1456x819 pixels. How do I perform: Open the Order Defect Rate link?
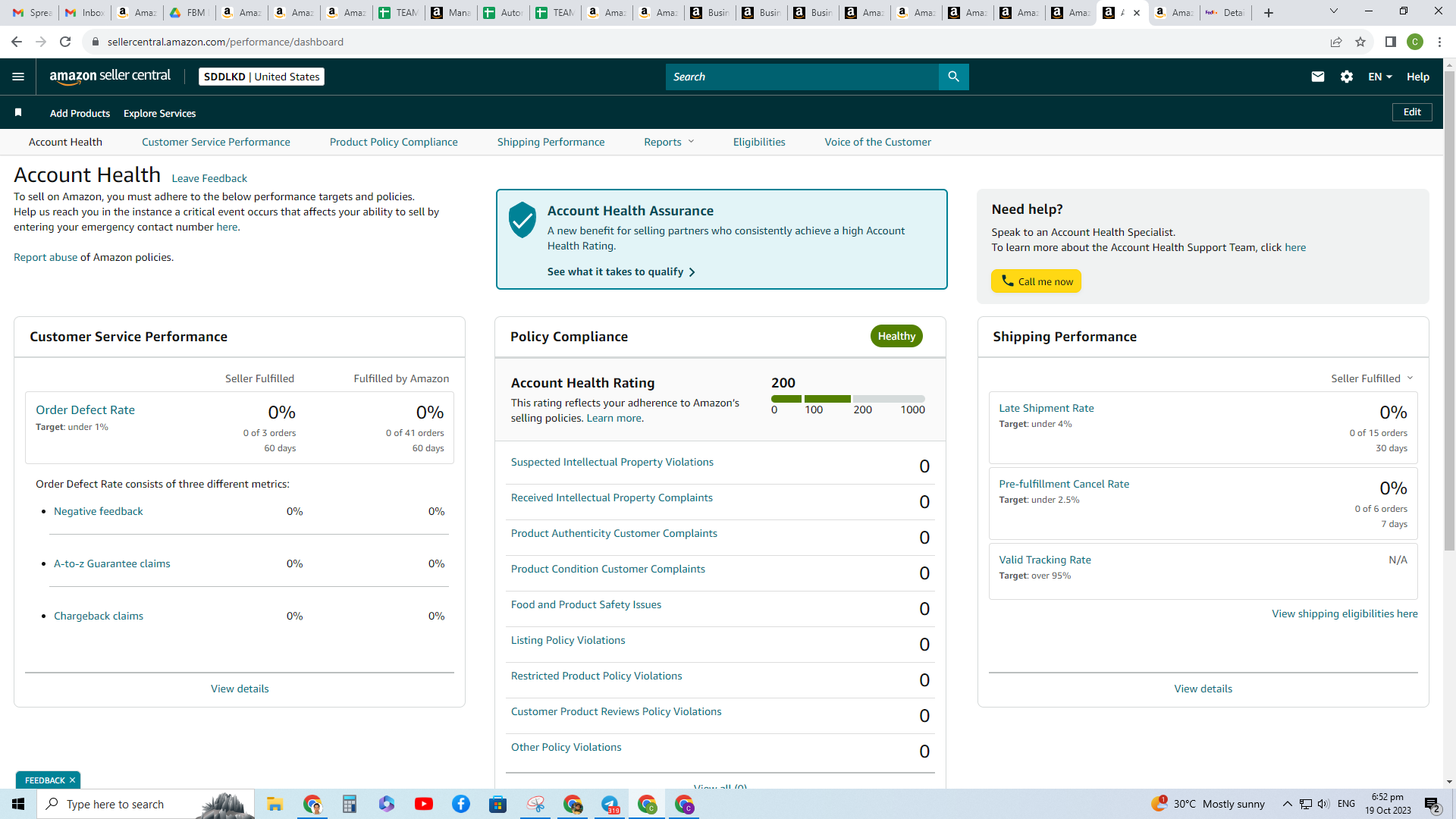(85, 409)
